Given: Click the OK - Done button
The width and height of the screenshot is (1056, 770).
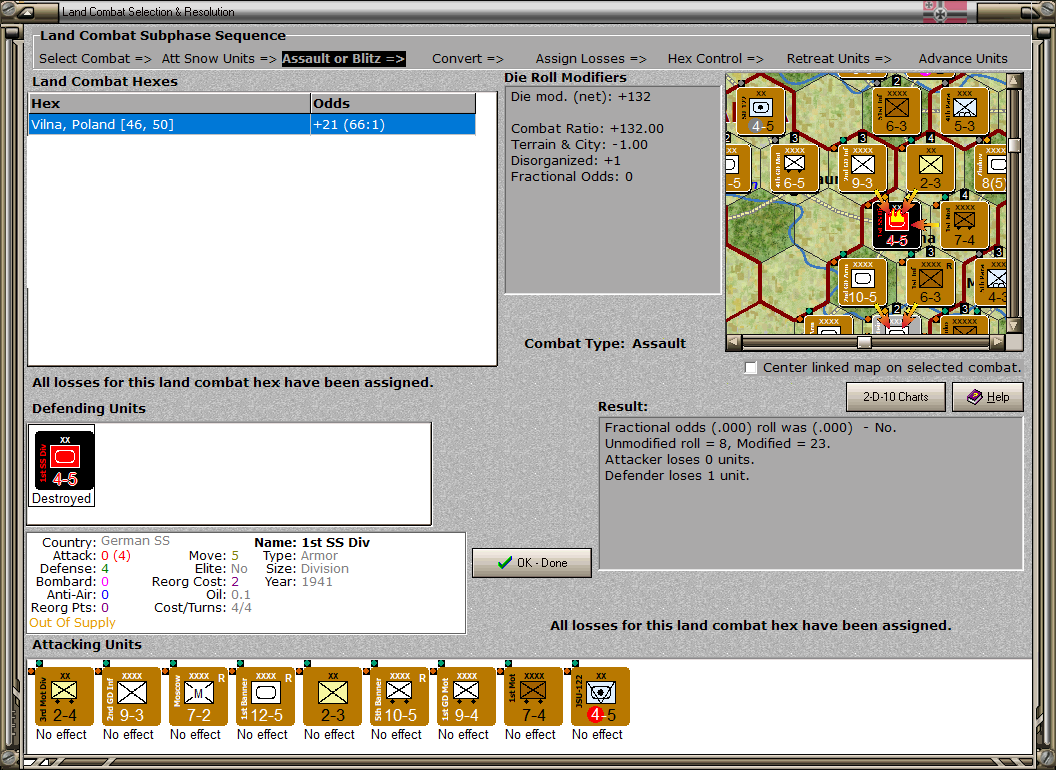Looking at the screenshot, I should point(532,563).
